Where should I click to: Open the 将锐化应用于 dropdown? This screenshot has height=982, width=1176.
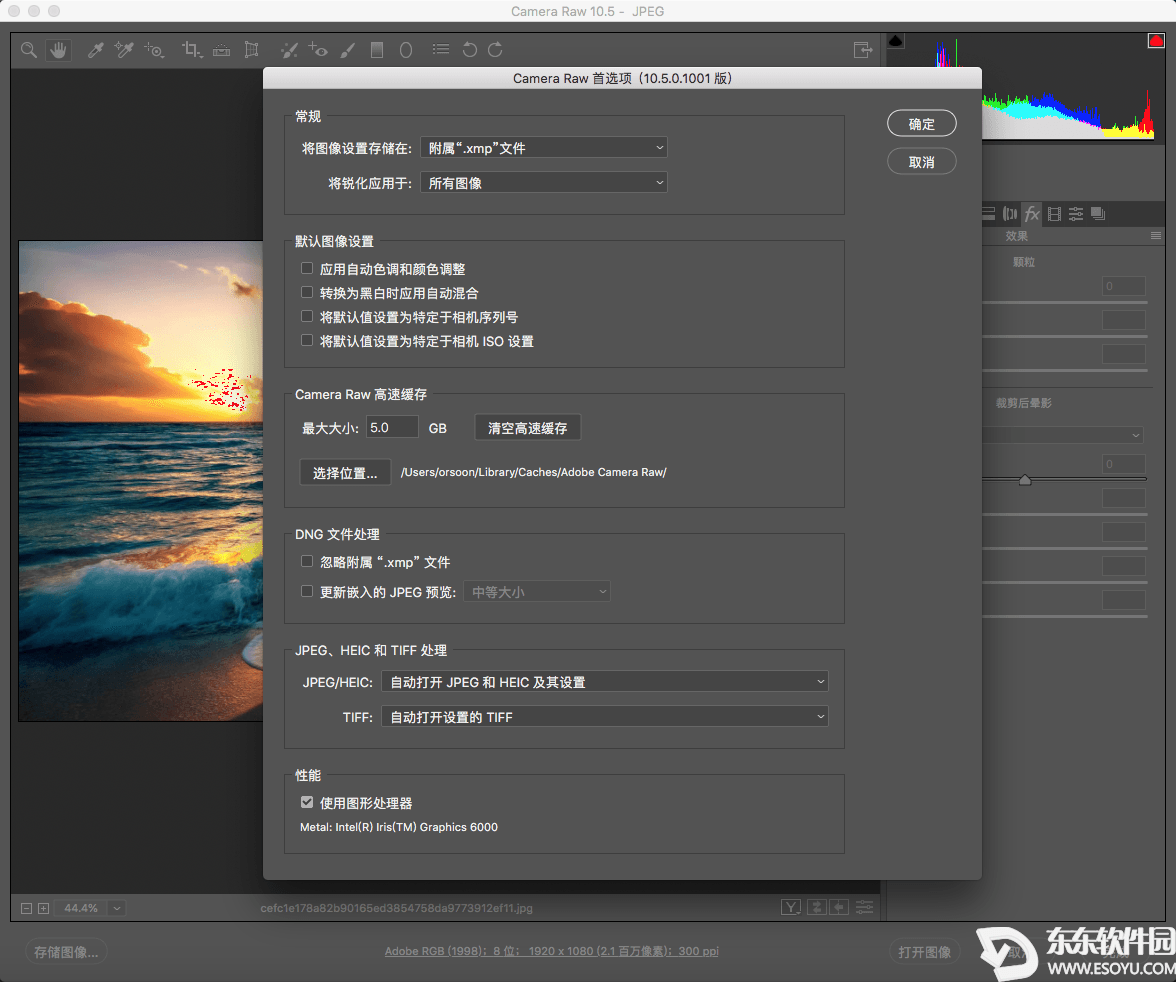pyautogui.click(x=544, y=182)
